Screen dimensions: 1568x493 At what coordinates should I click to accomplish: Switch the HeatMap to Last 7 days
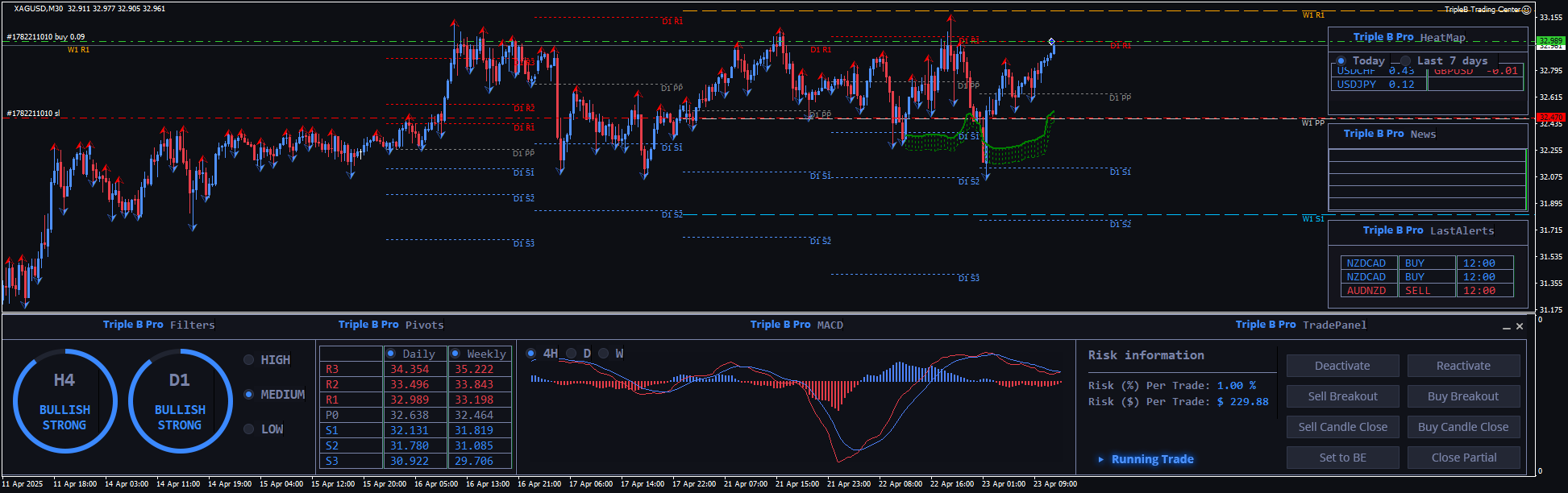[1406, 61]
